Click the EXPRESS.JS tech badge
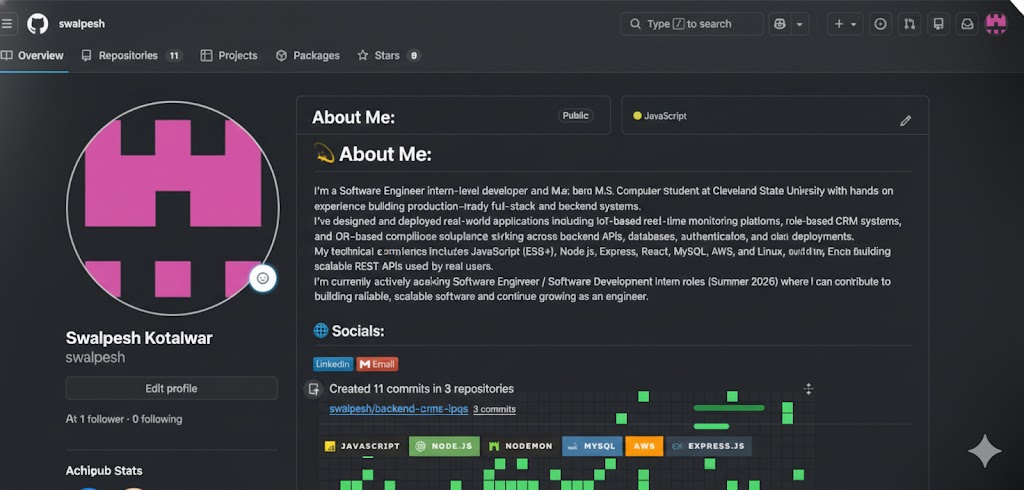The height and width of the screenshot is (490, 1024). [709, 446]
